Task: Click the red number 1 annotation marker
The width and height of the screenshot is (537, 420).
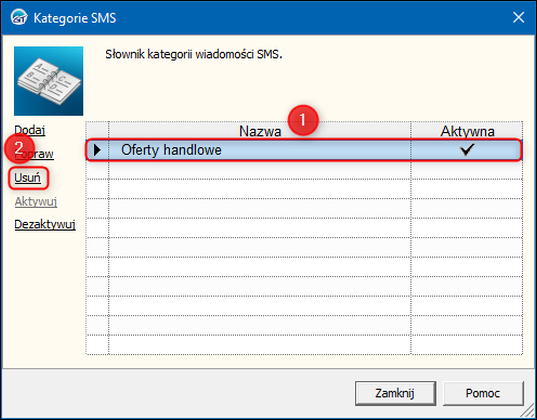Action: pos(303,120)
